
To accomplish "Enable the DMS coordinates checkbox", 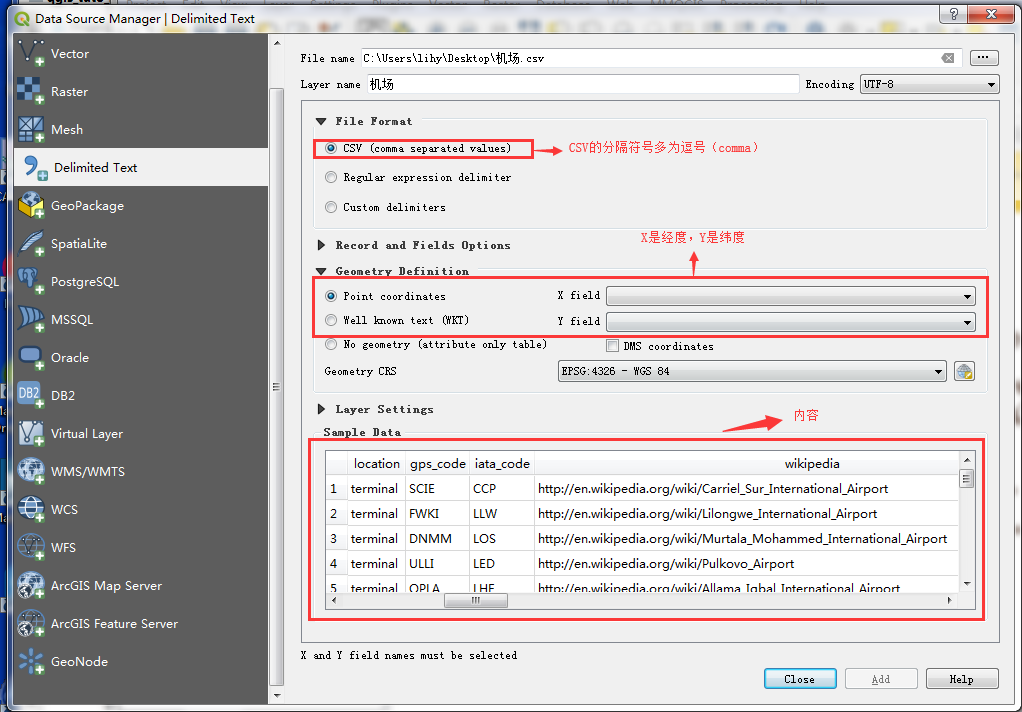I will point(613,346).
